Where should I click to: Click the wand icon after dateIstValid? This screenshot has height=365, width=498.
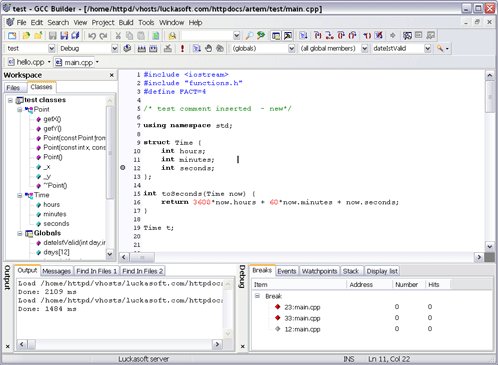(440, 48)
